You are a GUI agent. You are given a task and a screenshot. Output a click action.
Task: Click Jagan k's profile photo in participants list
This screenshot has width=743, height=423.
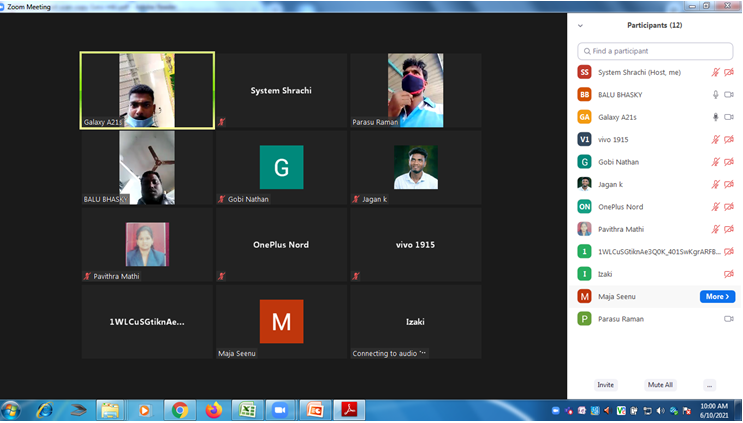(x=584, y=184)
